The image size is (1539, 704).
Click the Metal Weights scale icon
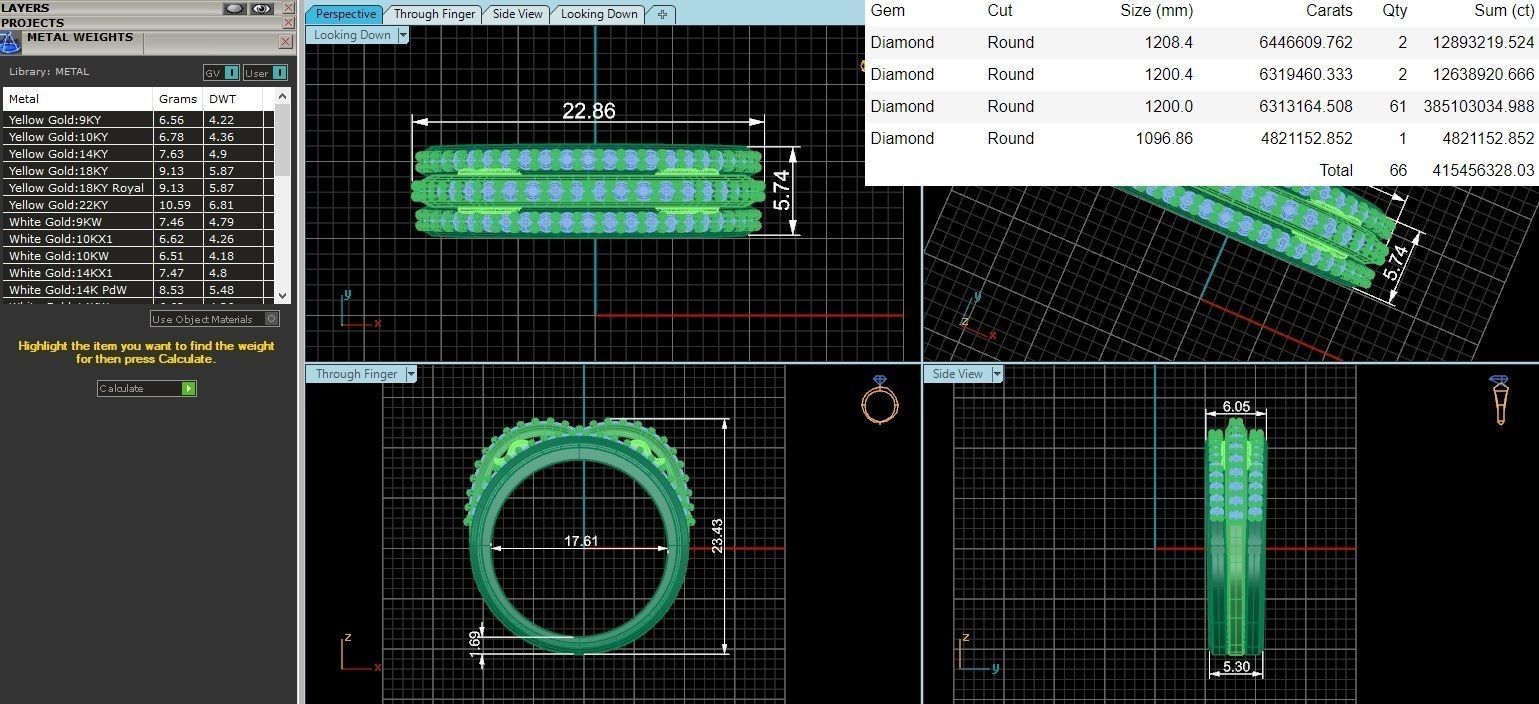point(10,43)
